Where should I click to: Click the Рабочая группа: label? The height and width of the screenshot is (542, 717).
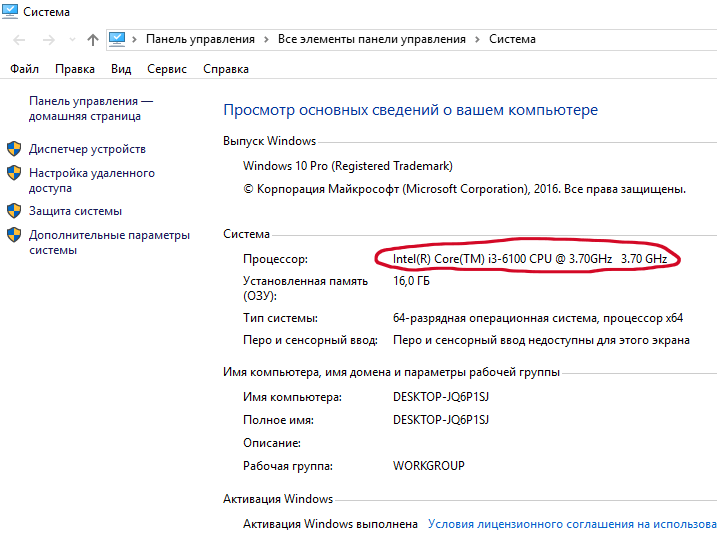point(288,466)
